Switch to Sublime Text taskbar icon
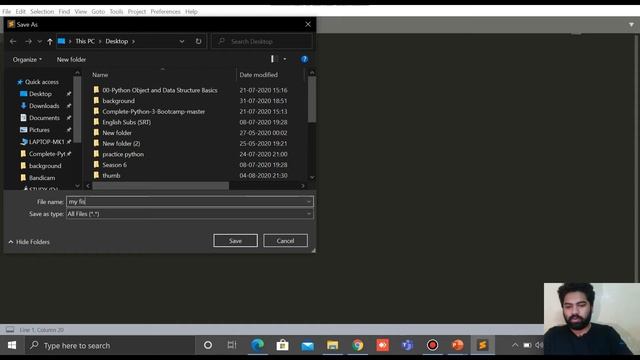This screenshot has height=360, width=640. 482,345
